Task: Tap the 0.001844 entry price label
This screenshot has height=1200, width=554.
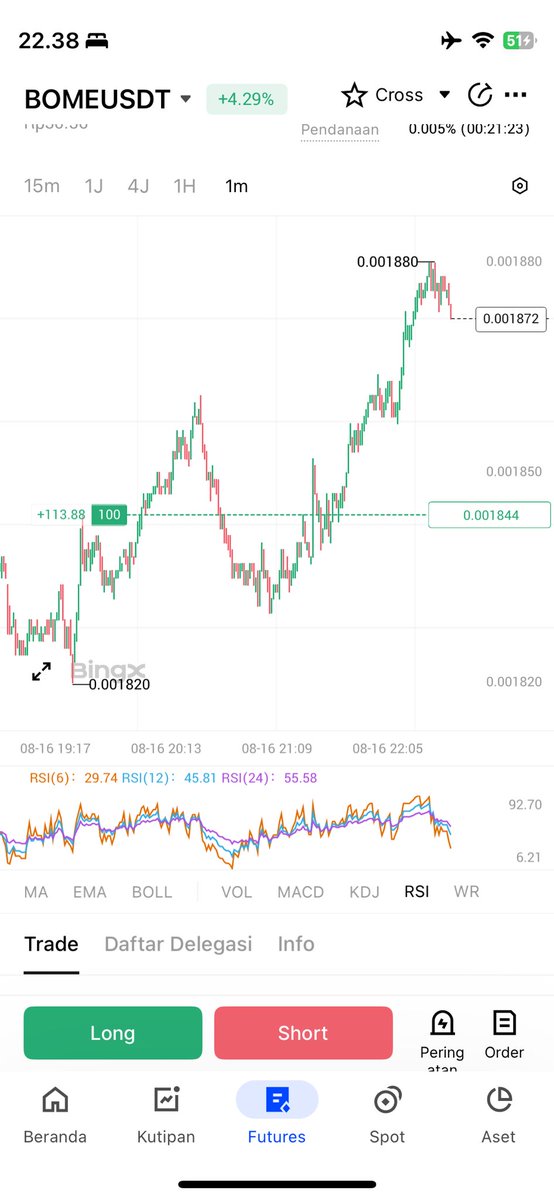Action: 488,515
